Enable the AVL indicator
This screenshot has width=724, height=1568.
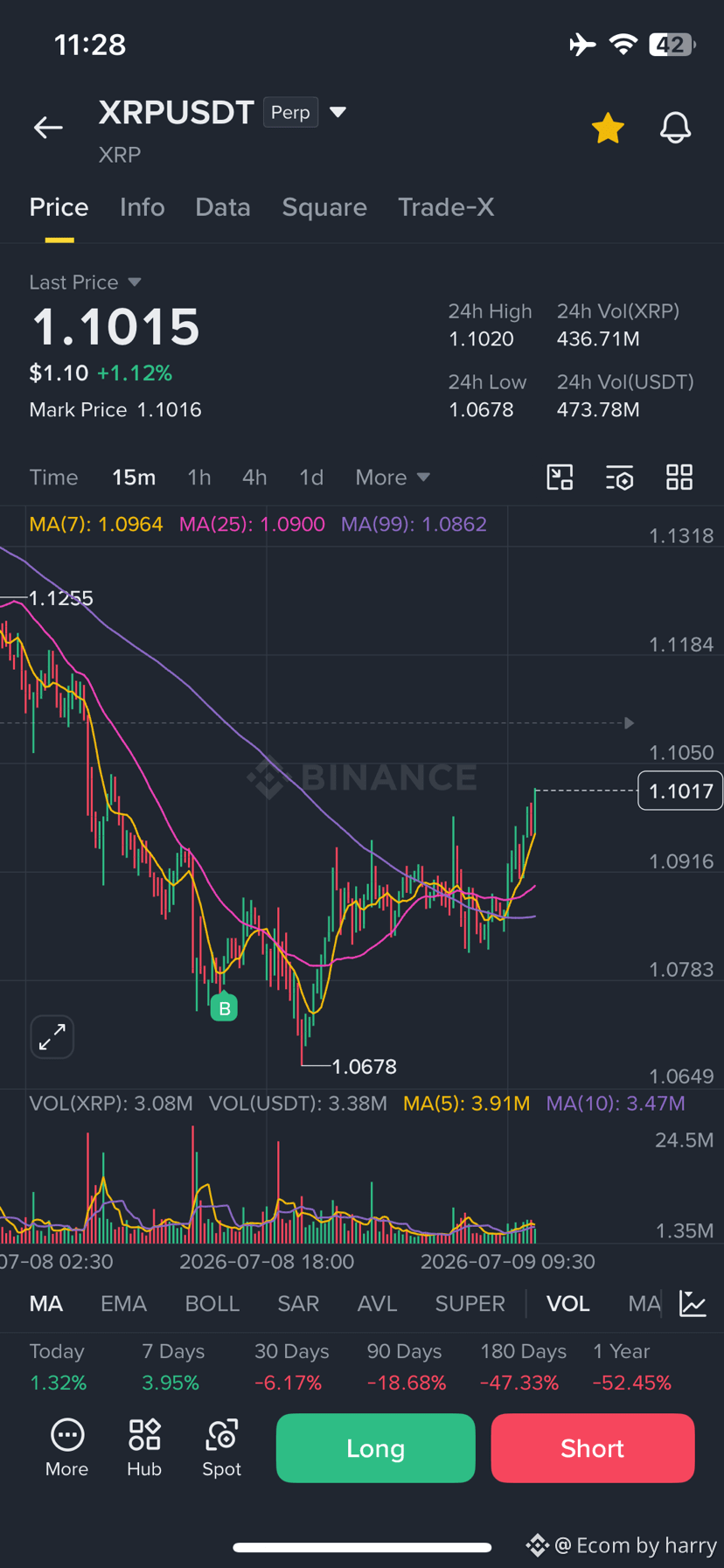[x=378, y=1304]
